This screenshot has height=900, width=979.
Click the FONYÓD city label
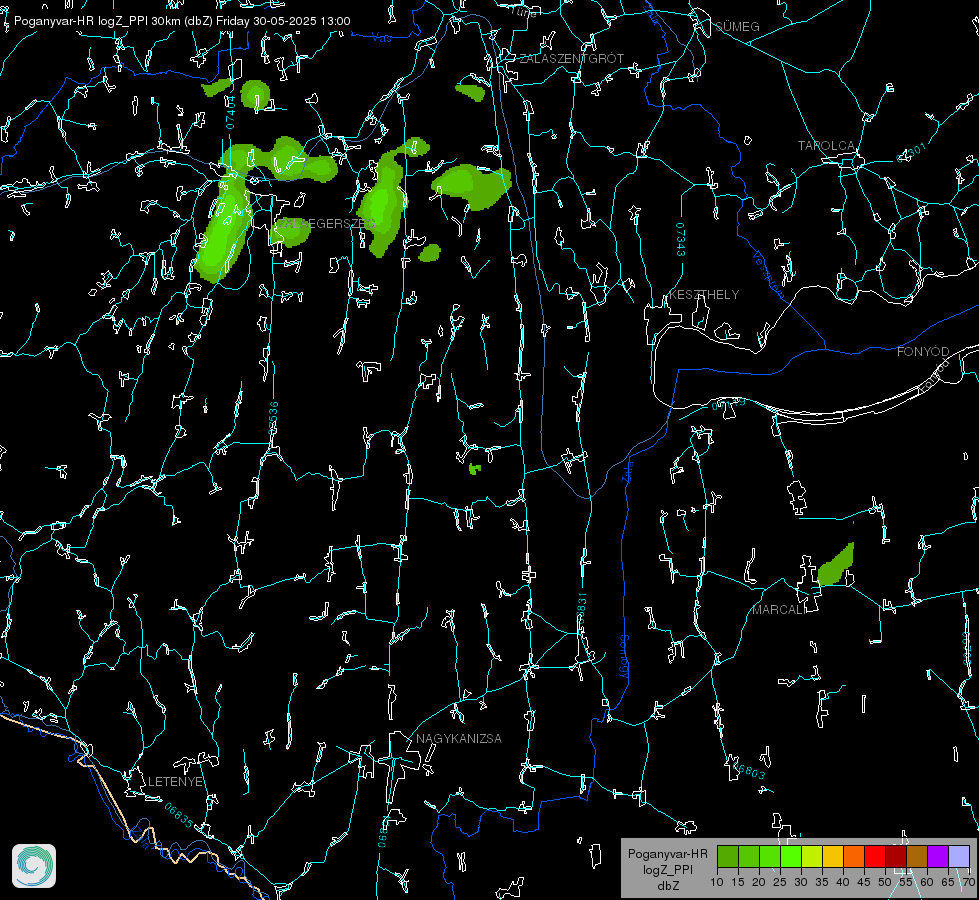[923, 352]
